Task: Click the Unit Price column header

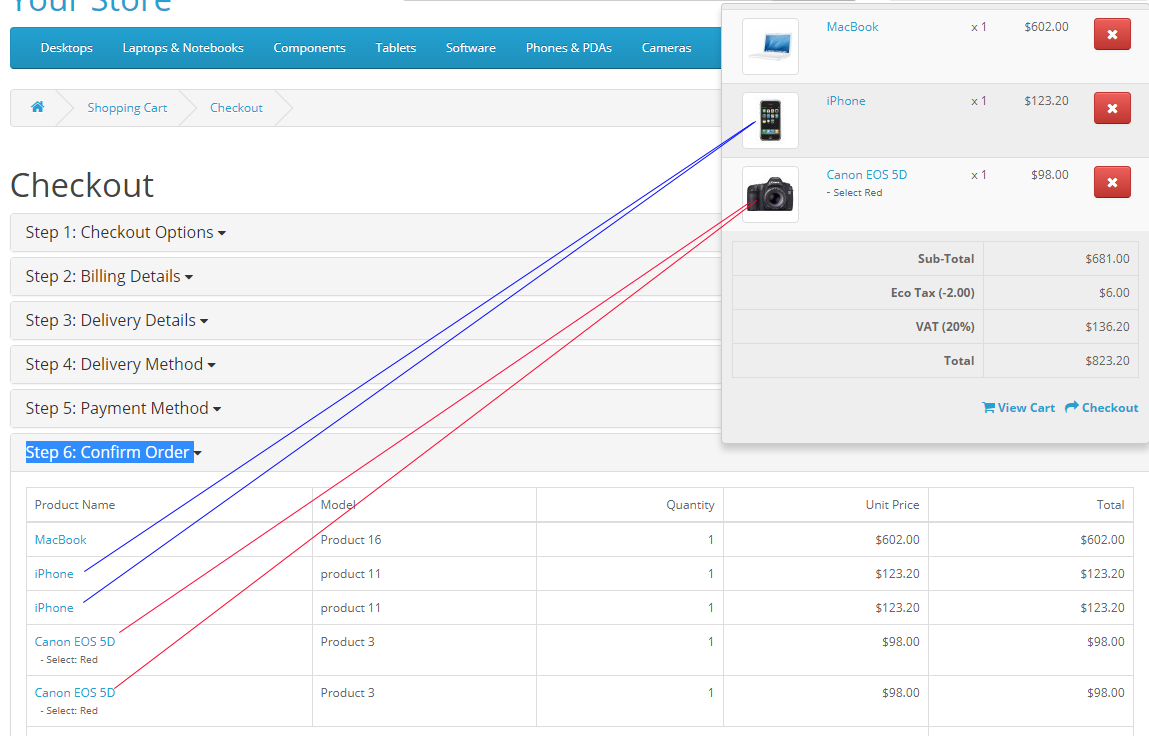Action: (x=892, y=504)
